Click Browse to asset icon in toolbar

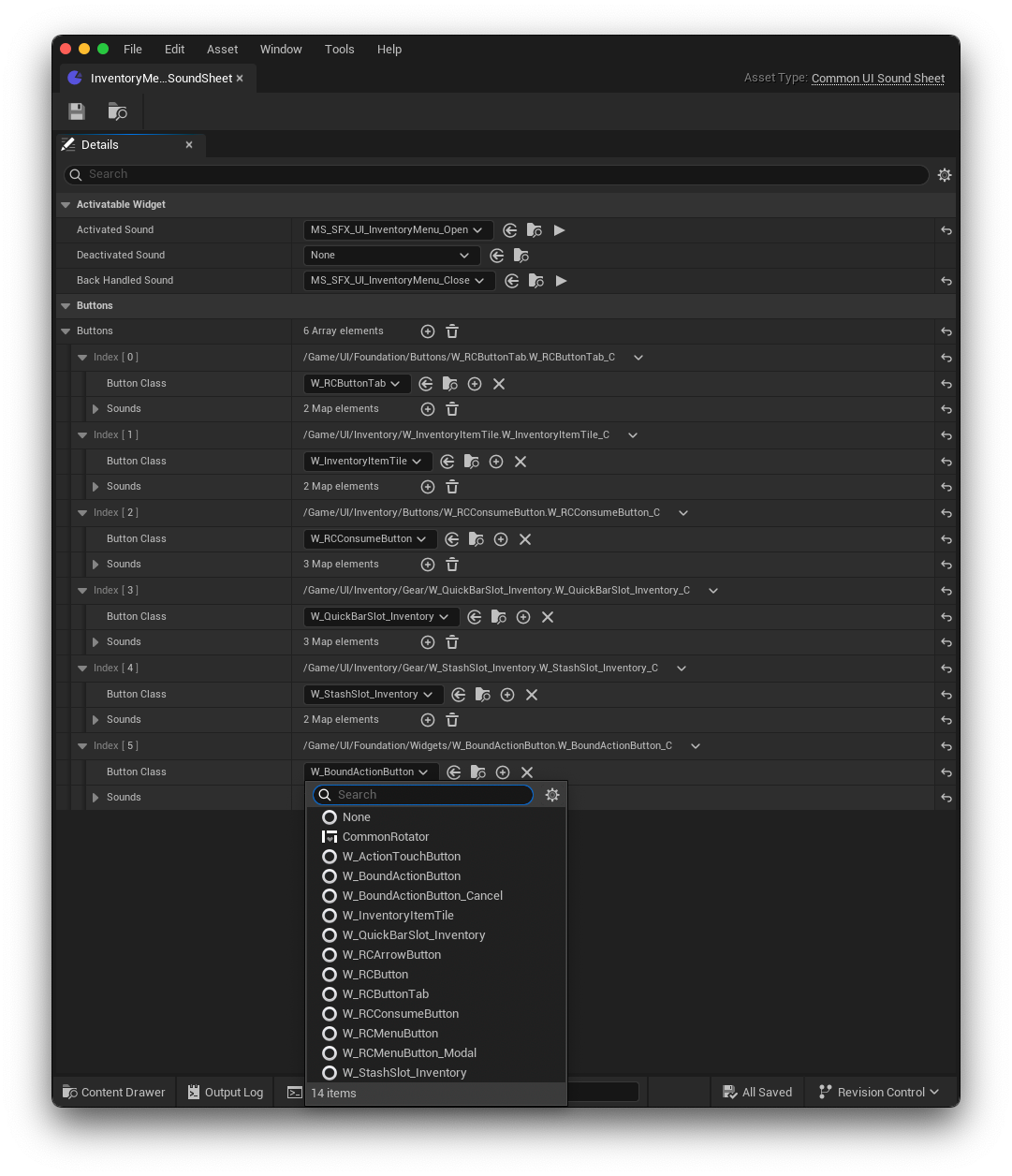118,111
